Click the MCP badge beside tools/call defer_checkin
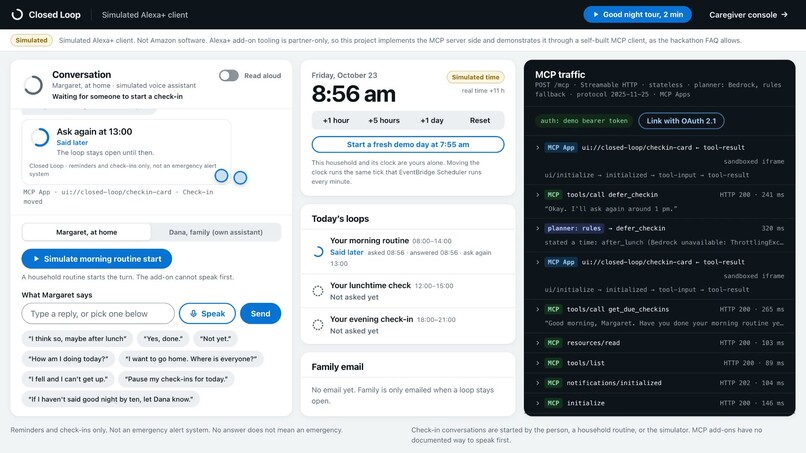Viewport: 806px width, 453px height. click(x=553, y=194)
